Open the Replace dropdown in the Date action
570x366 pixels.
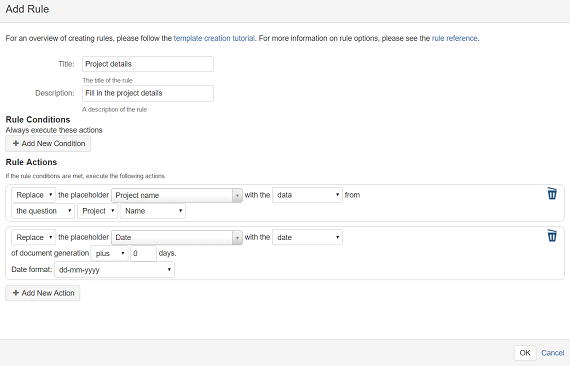33,237
